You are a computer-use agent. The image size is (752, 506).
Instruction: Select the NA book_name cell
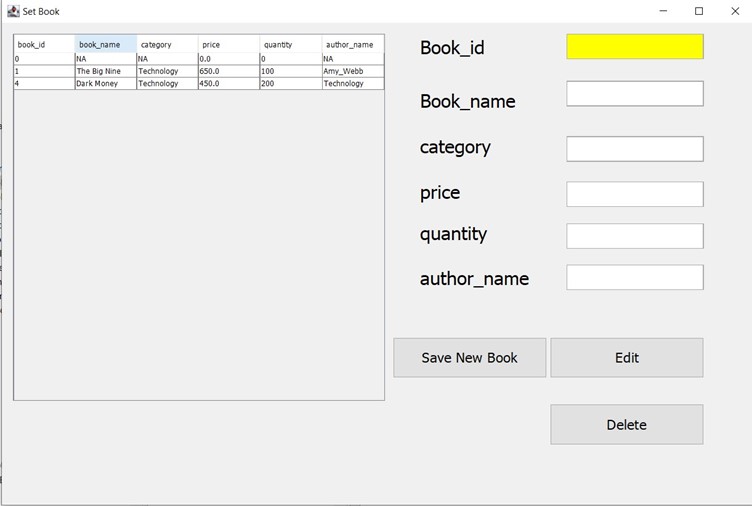tap(106, 59)
